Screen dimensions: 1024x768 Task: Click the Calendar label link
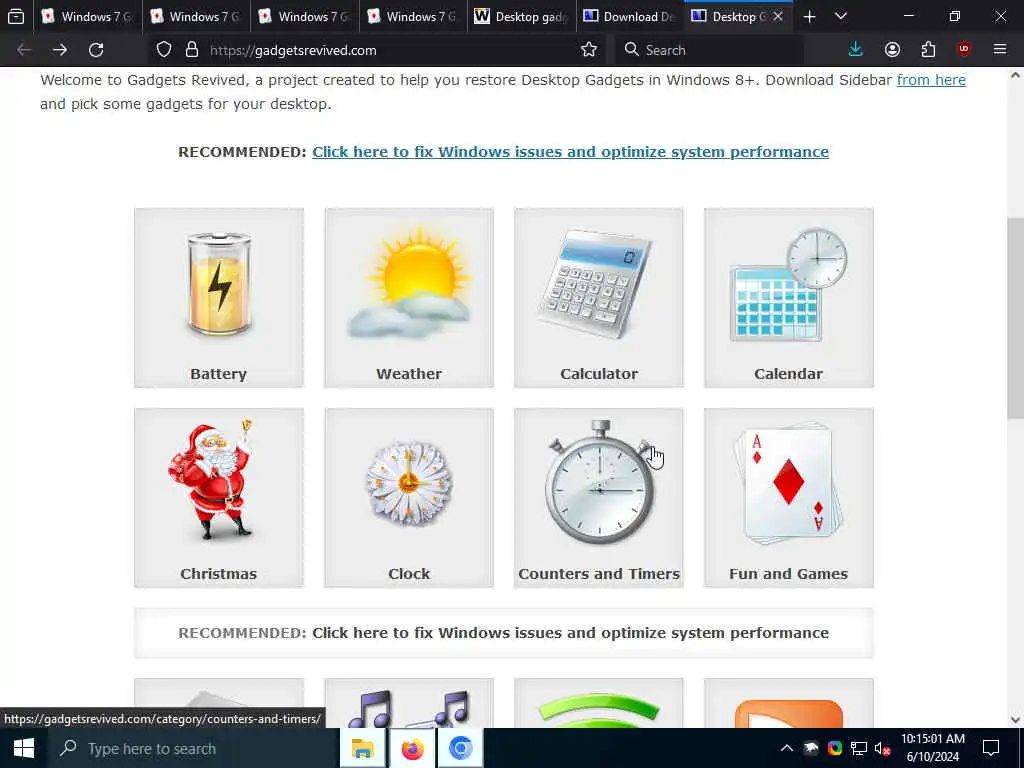788,374
